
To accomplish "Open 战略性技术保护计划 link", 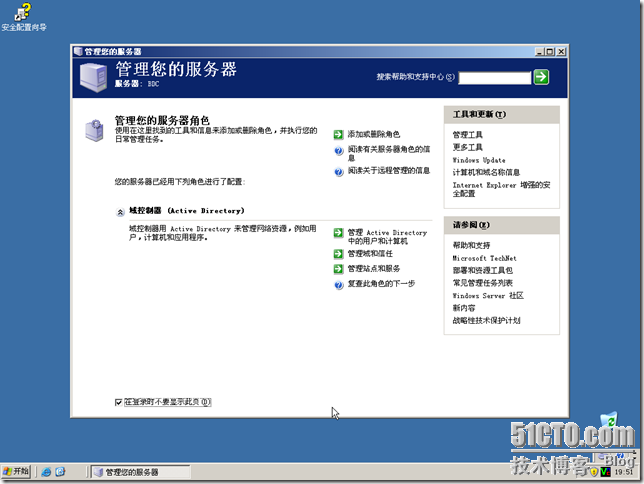I will pos(486,320).
